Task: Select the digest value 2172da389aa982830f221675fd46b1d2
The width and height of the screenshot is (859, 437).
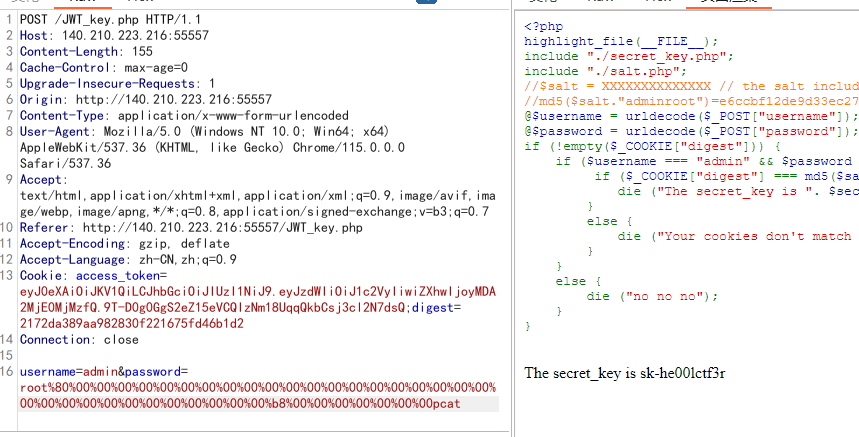Action: point(132,324)
